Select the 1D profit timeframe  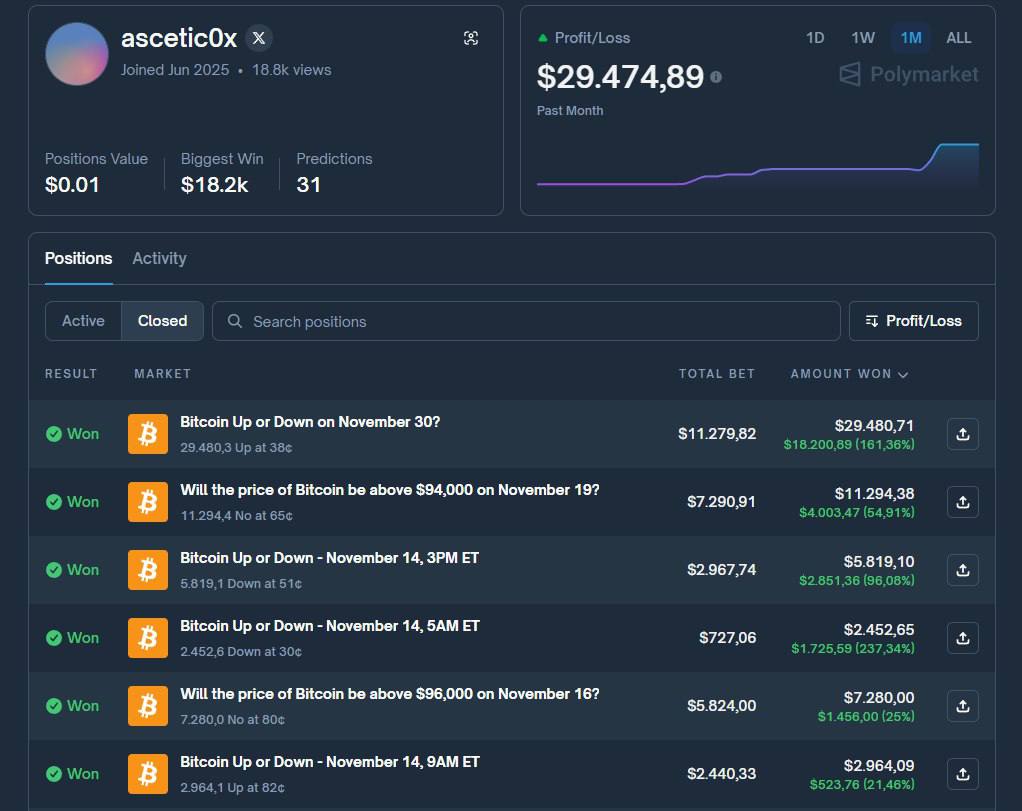tap(815, 38)
